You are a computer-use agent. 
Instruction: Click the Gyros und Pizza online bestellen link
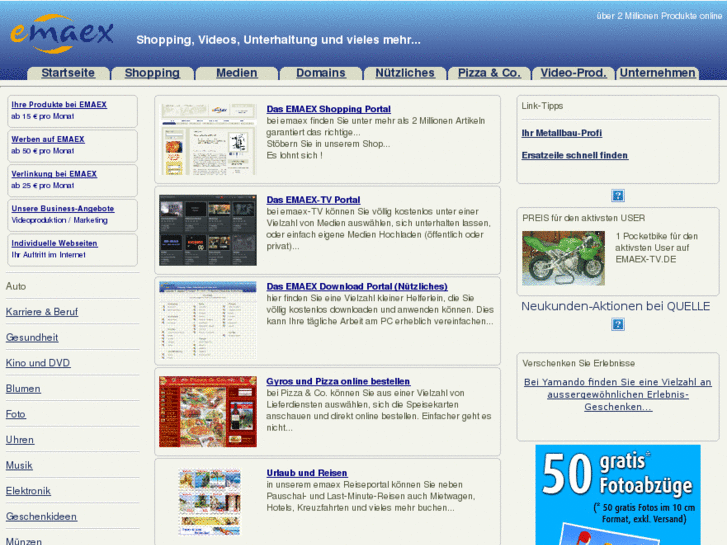point(338,382)
